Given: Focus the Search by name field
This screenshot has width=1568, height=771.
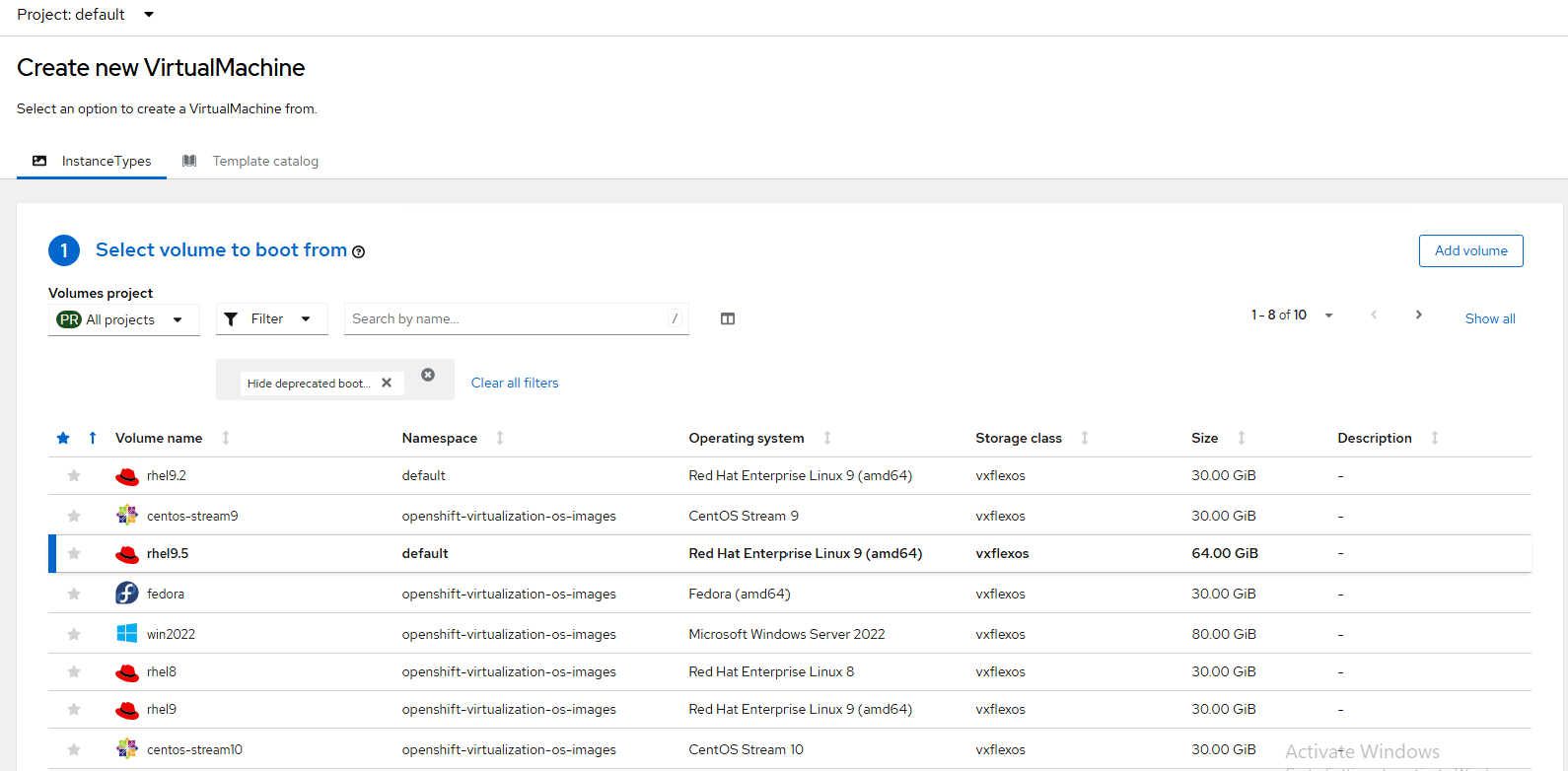Looking at the screenshot, I should 516,318.
